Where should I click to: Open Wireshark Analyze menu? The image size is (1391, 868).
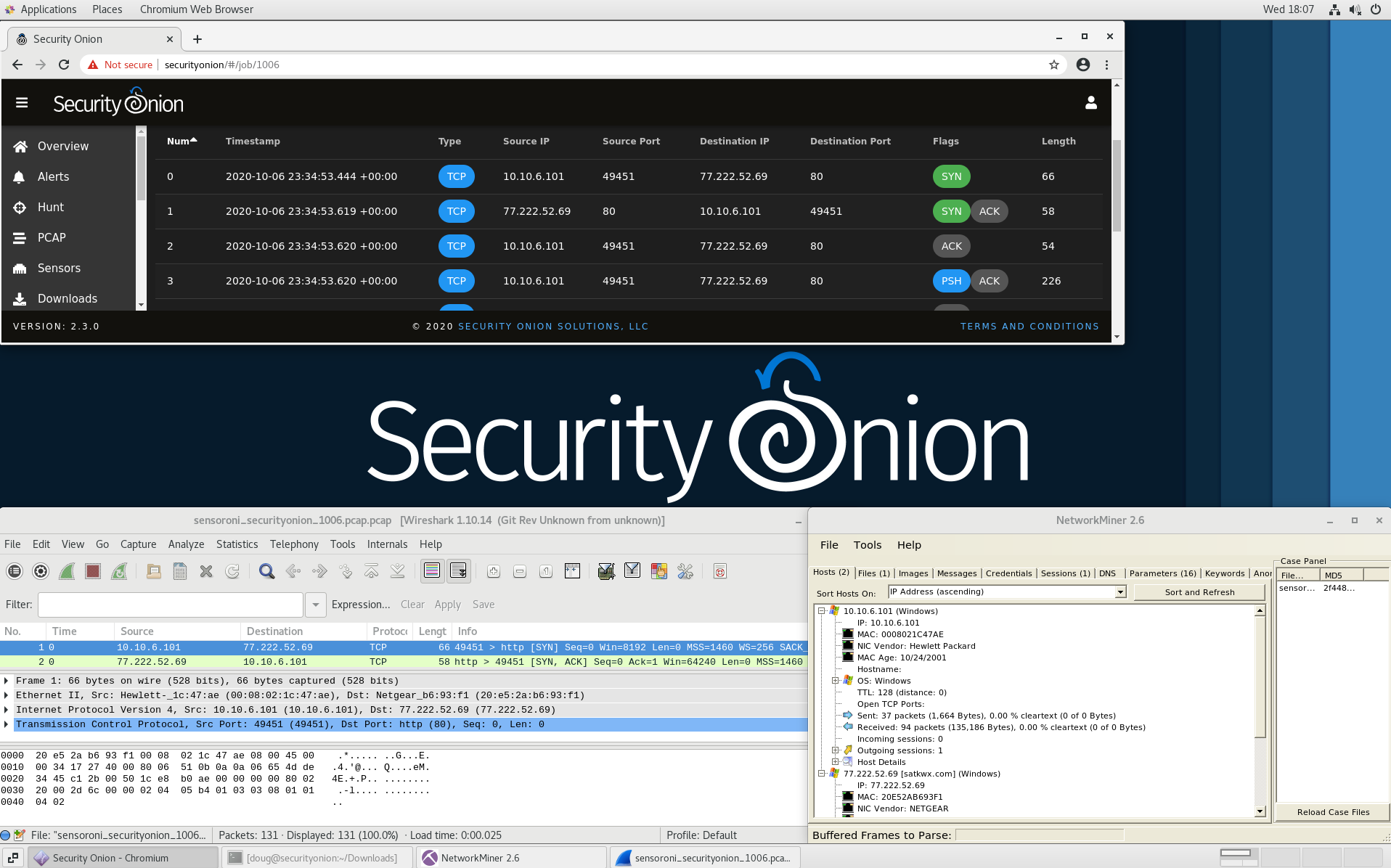[186, 544]
